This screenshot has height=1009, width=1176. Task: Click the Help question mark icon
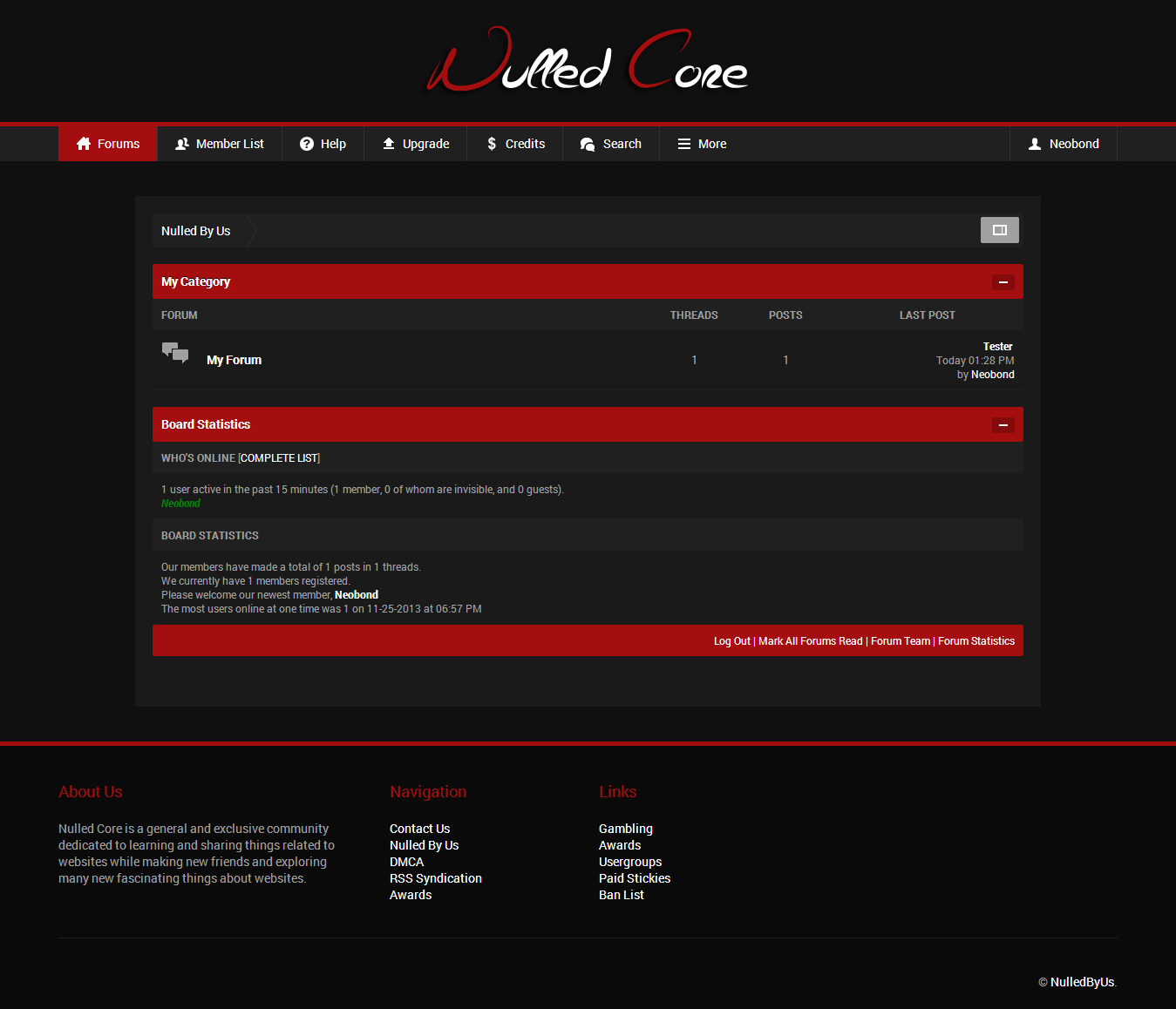[x=307, y=144]
